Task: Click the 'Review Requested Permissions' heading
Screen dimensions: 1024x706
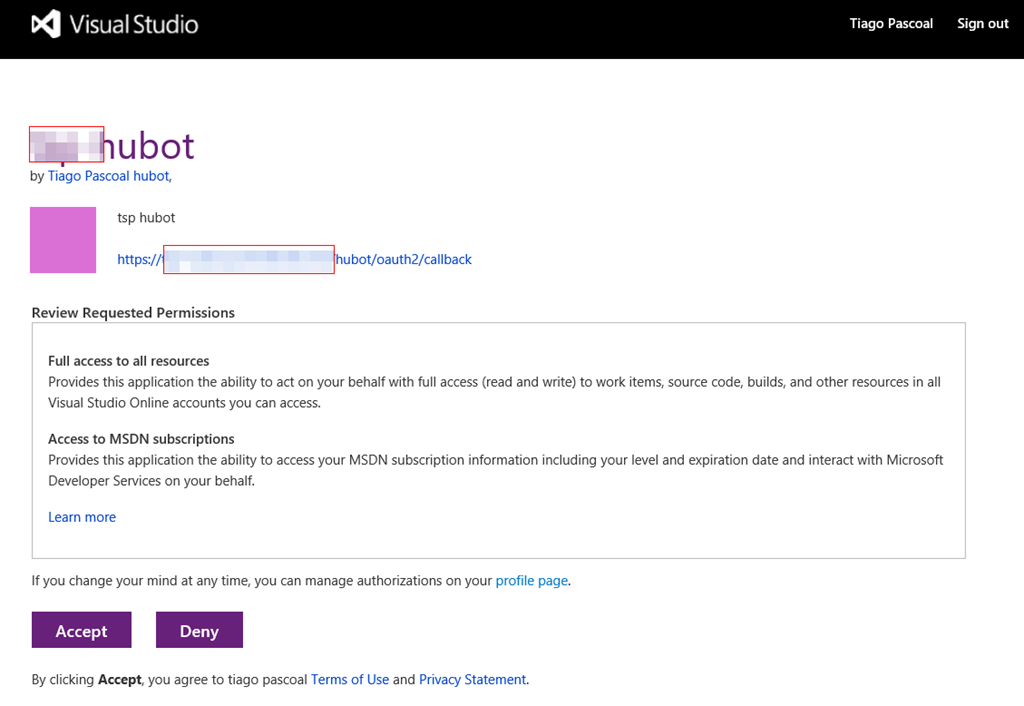Action: tap(133, 313)
